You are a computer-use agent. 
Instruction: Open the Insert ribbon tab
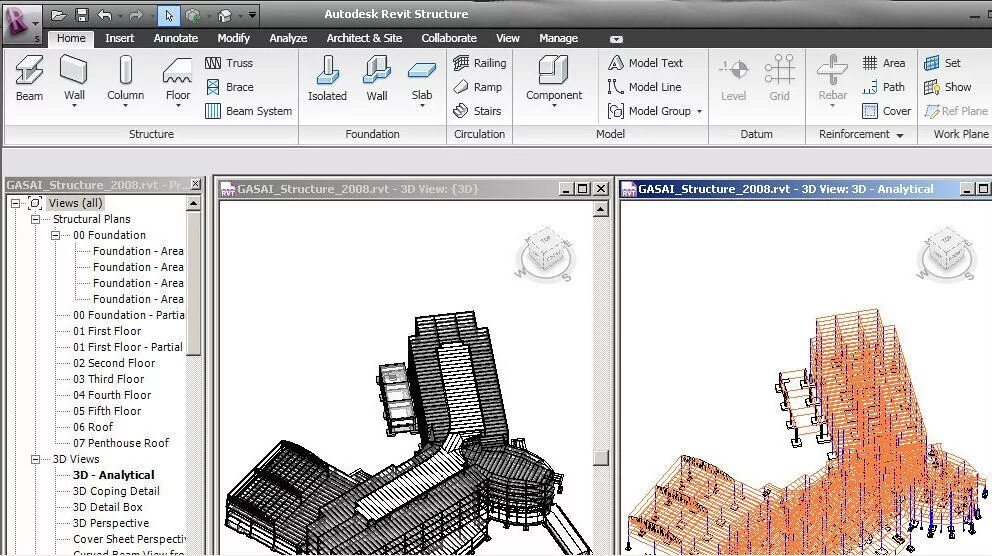[120, 38]
